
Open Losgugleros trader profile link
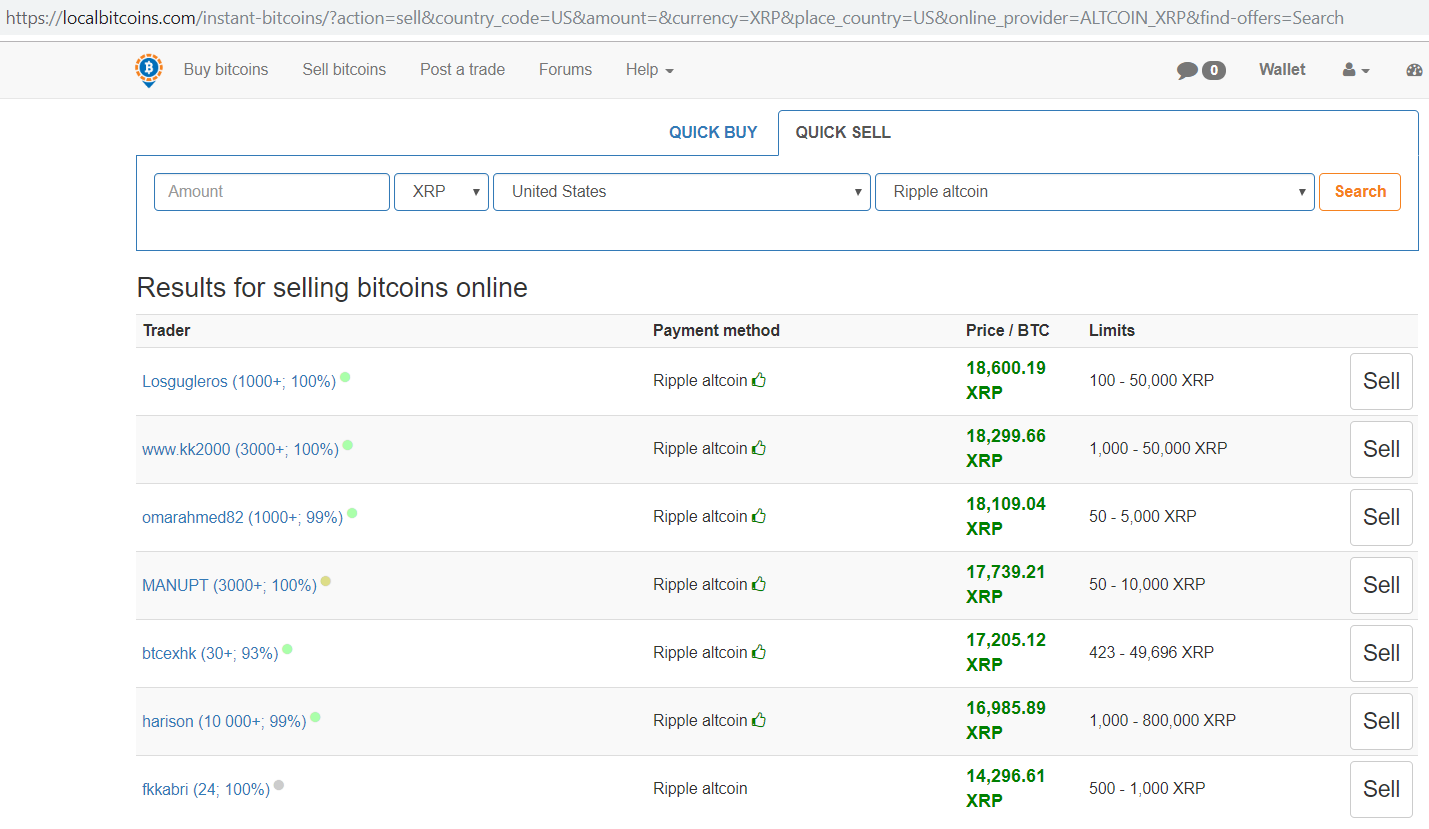pyautogui.click(x=239, y=381)
